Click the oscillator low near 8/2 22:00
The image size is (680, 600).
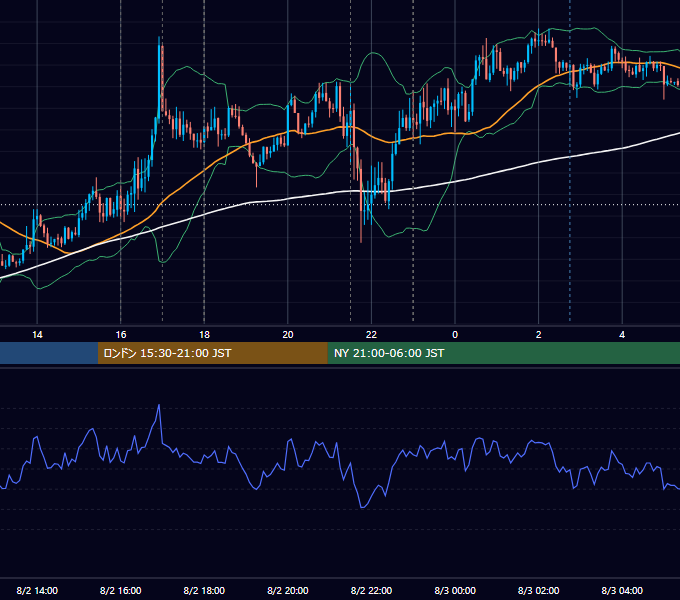362,506
